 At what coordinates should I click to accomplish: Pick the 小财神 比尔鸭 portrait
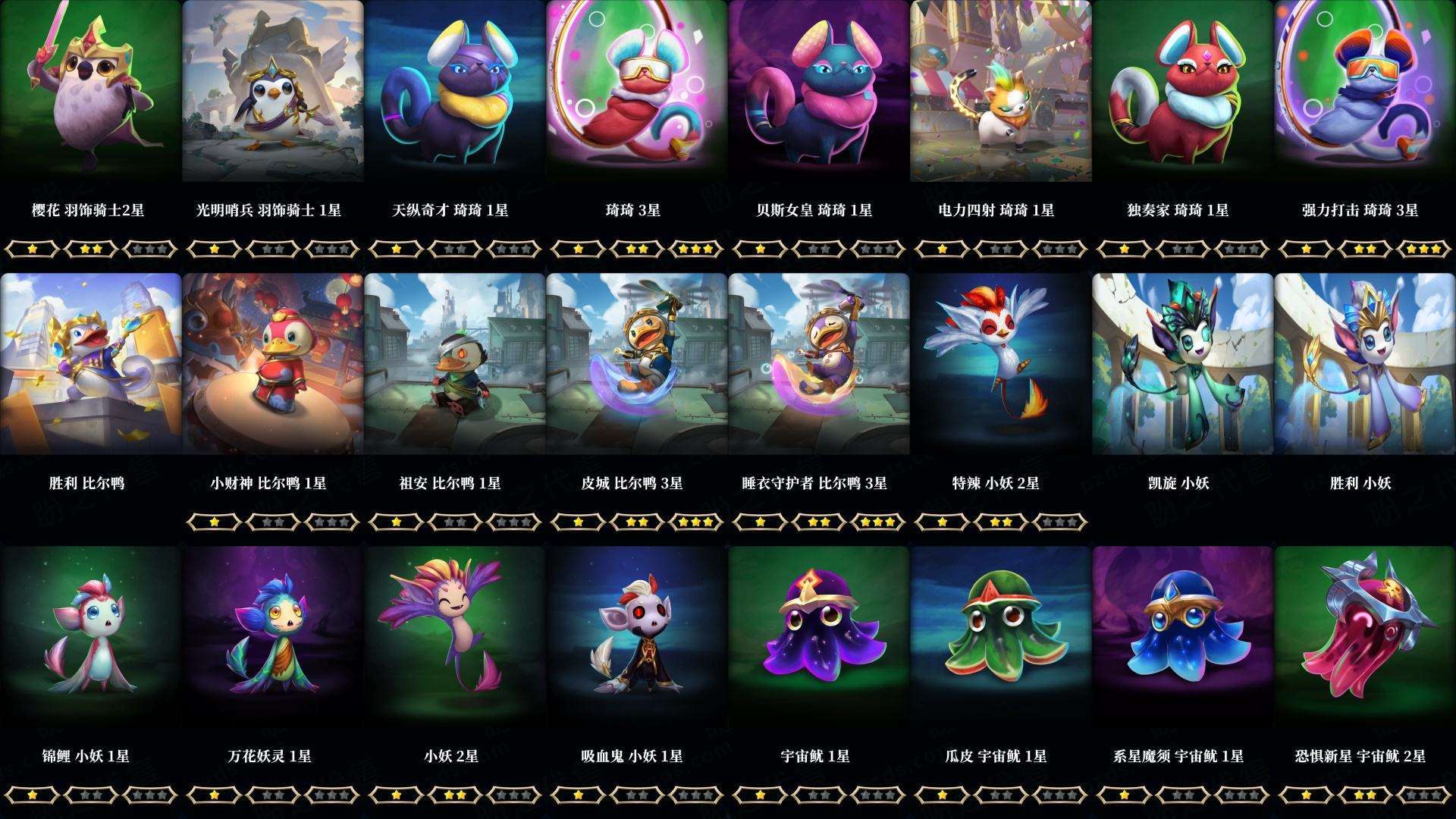point(273,364)
